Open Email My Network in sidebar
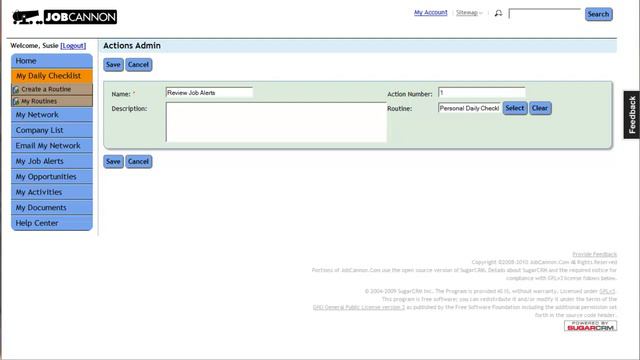The width and height of the screenshot is (640, 360). tap(52, 146)
